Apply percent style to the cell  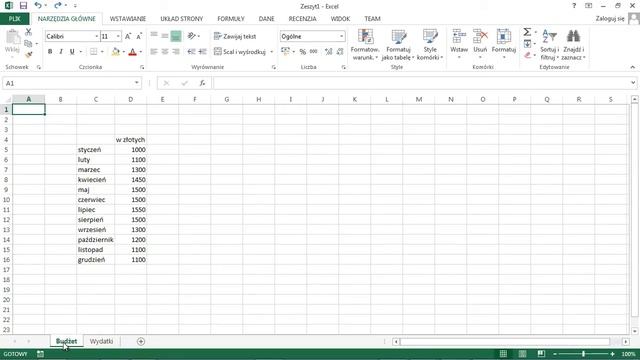(x=302, y=52)
